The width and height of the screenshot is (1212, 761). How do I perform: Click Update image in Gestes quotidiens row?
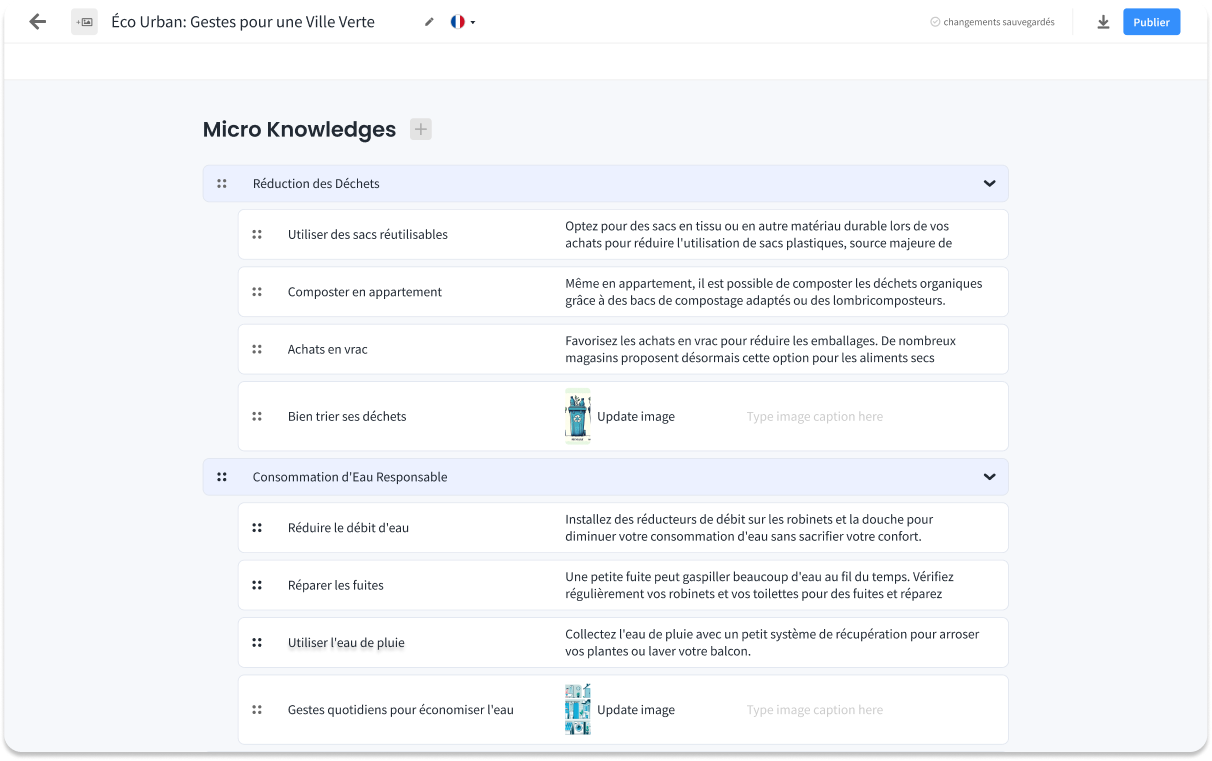point(636,710)
